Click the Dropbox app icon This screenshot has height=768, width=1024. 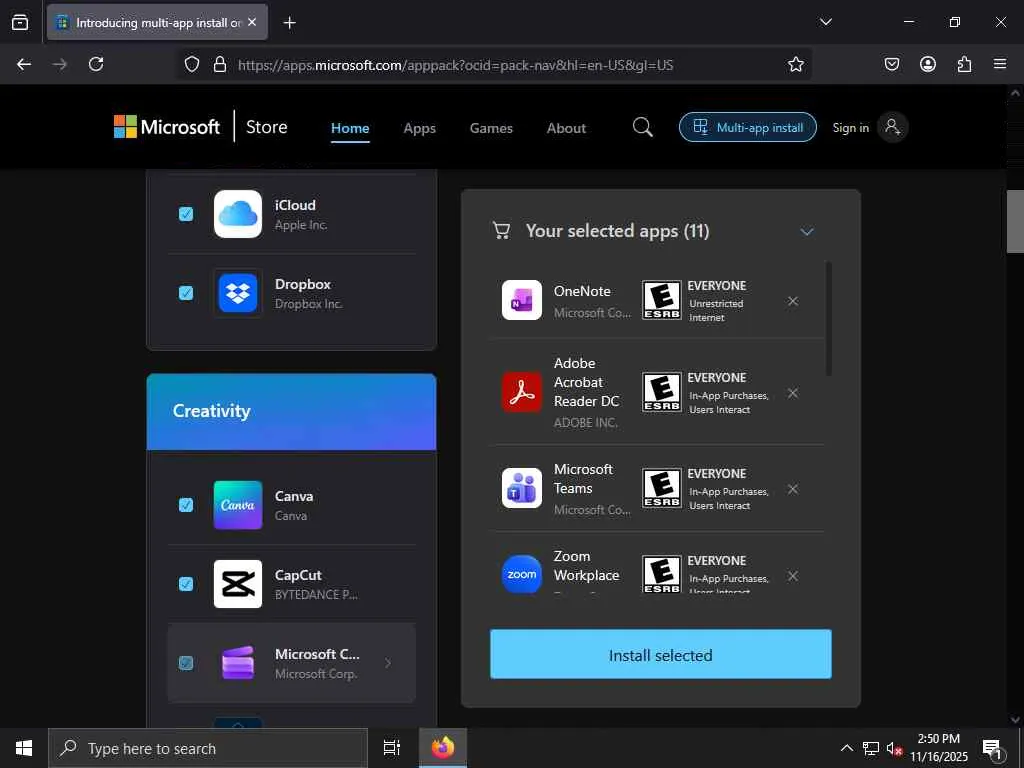[238, 293]
